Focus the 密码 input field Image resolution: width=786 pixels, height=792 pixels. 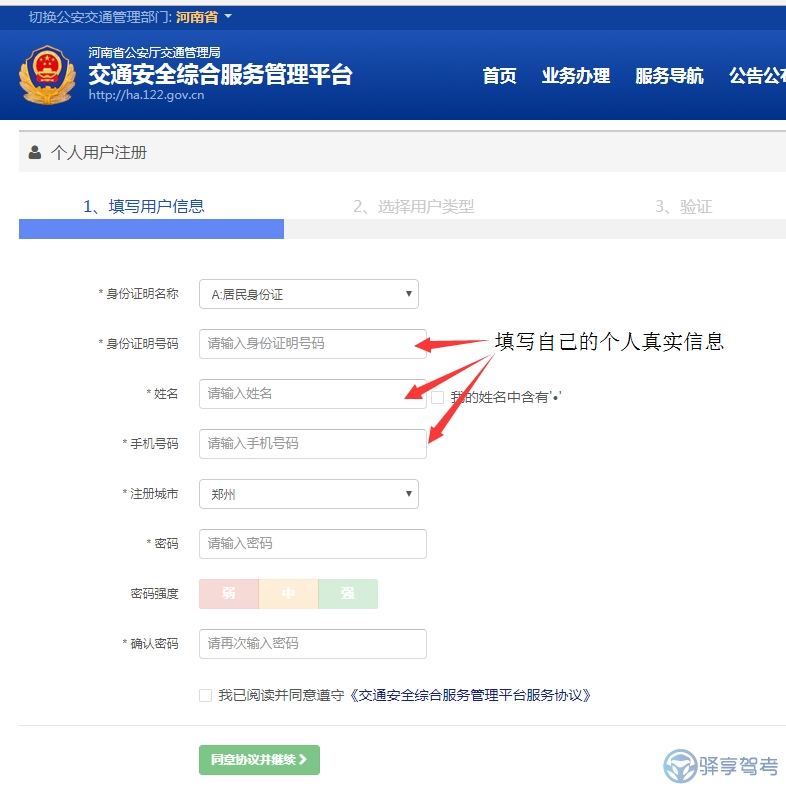click(x=313, y=544)
